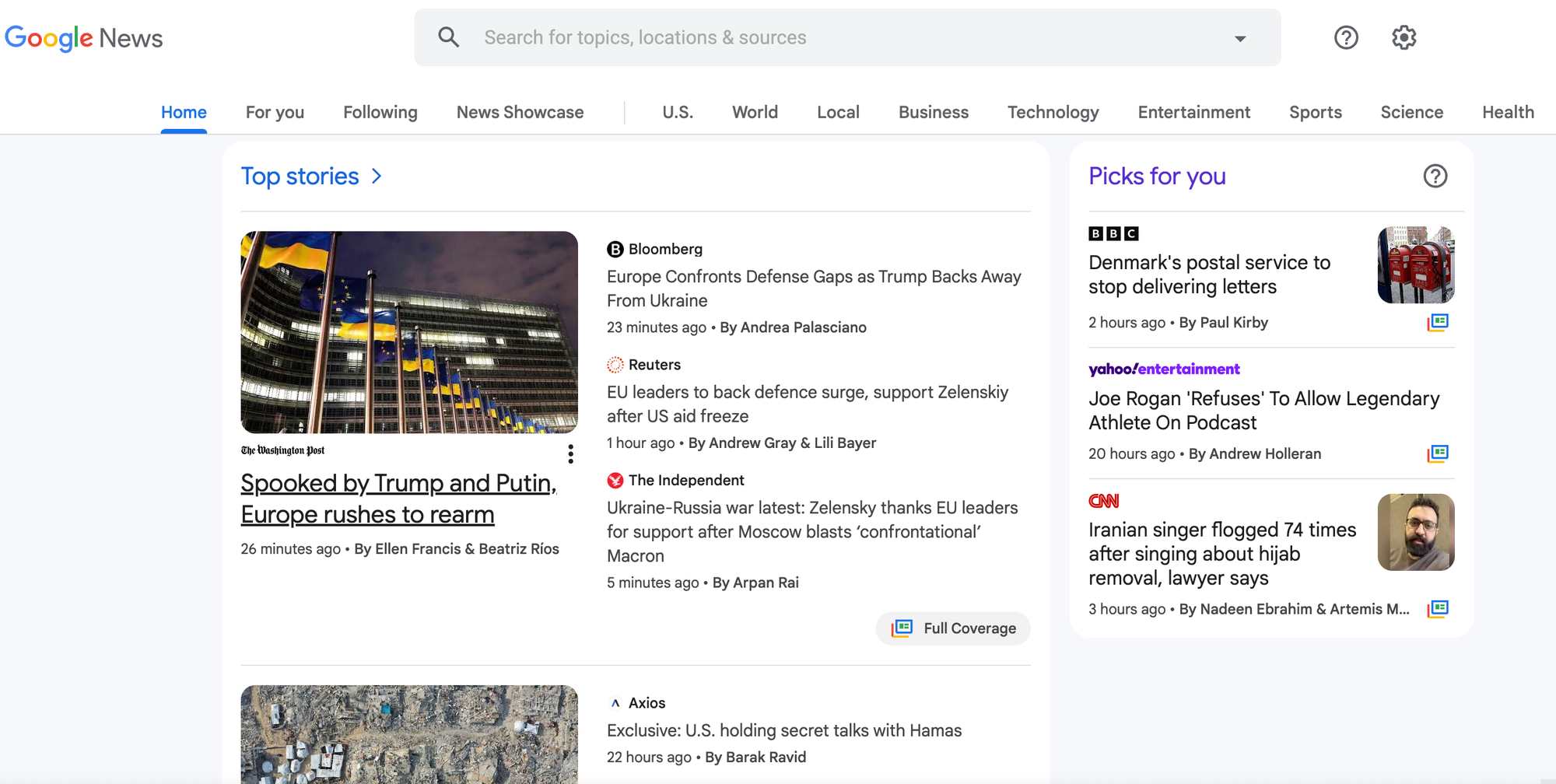The width and height of the screenshot is (1556, 784).
Task: Click the Yahoo Entertainment logo
Action: tap(1164, 369)
